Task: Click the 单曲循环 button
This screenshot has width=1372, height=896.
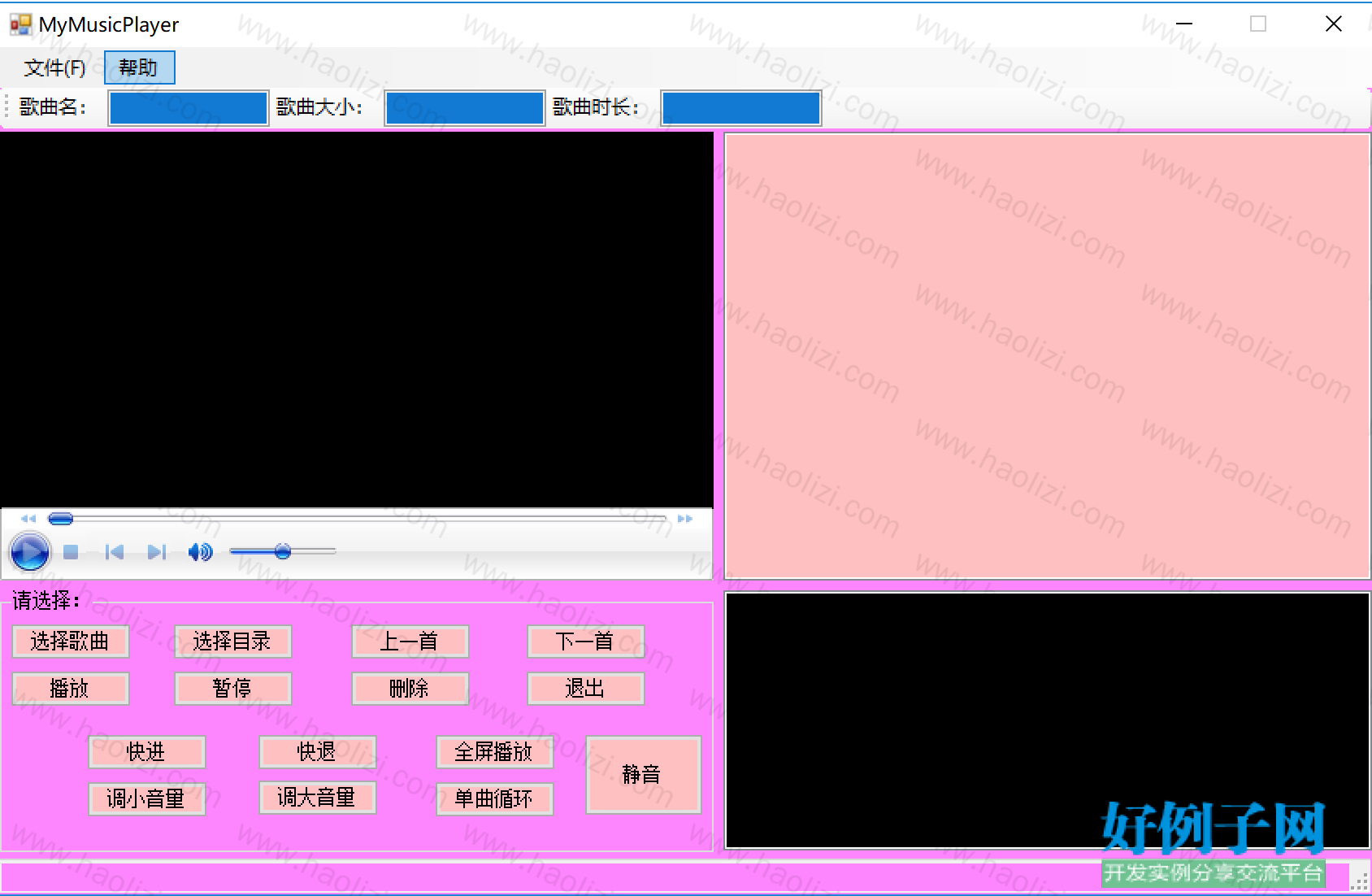Action: tap(495, 799)
